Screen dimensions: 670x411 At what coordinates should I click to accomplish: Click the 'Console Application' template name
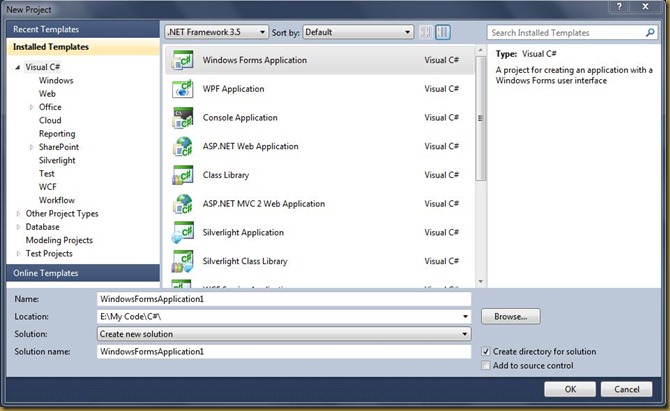click(240, 117)
